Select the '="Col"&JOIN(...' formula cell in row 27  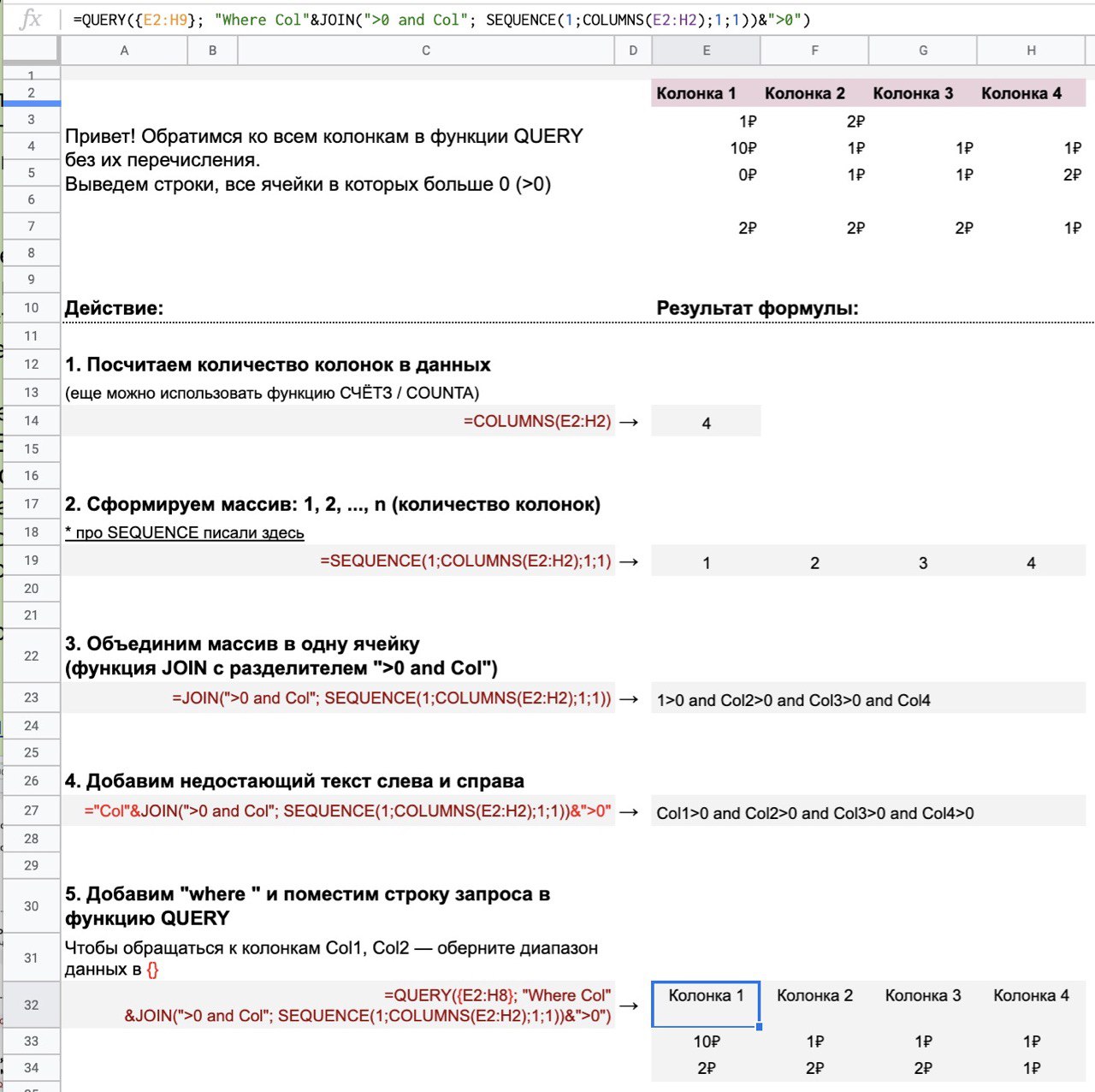click(x=338, y=810)
